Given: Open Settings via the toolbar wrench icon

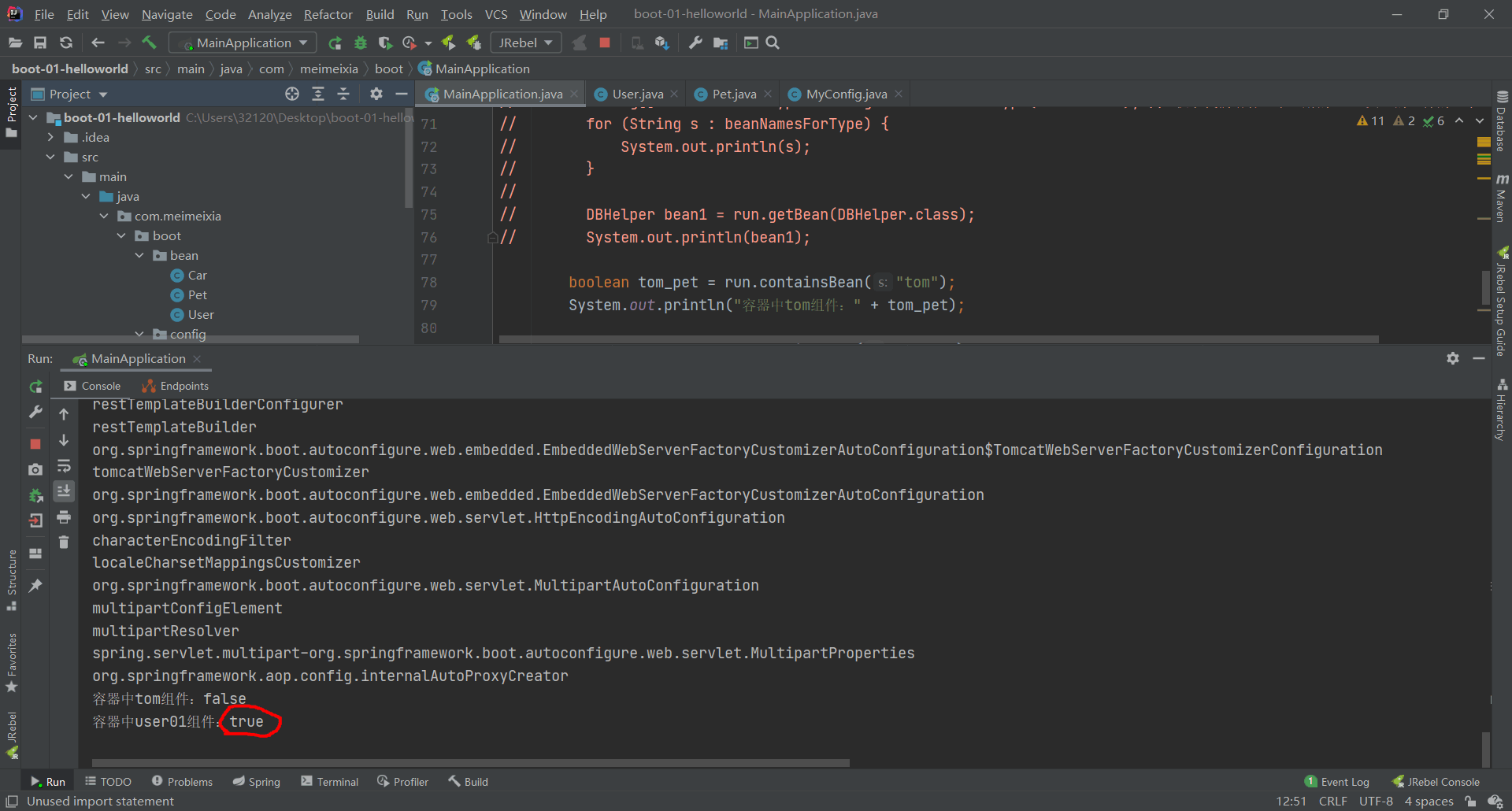Looking at the screenshot, I should click(x=695, y=43).
